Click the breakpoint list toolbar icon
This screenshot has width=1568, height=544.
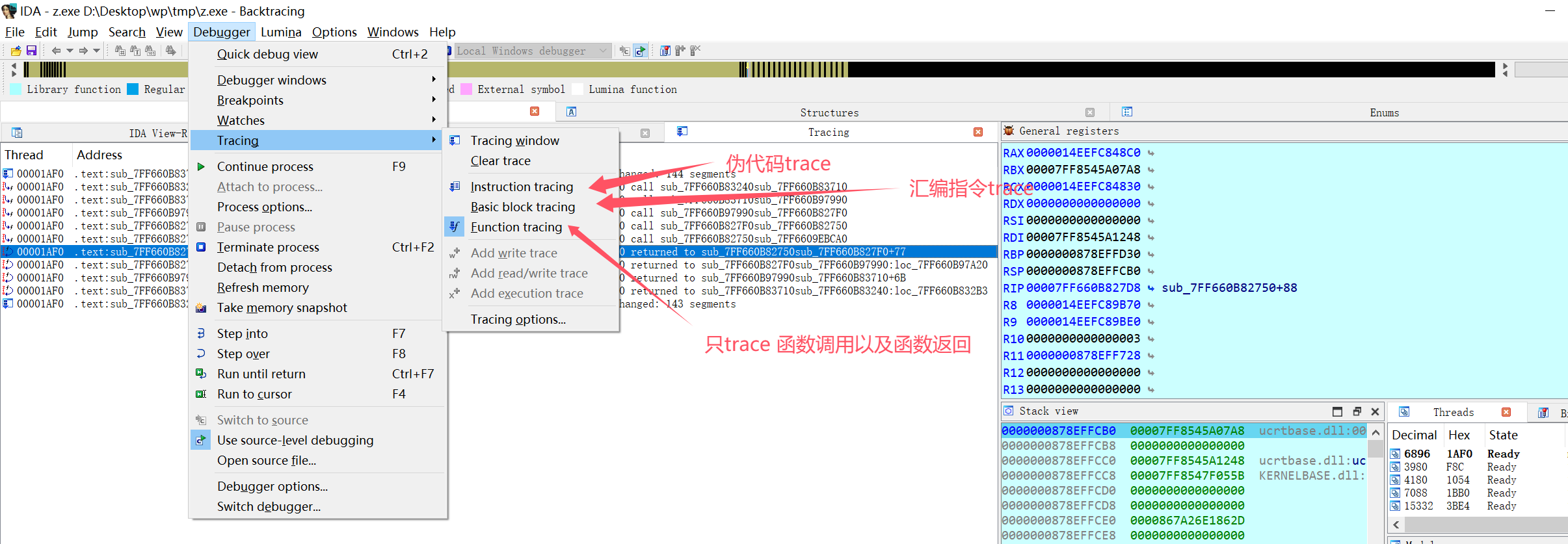pos(665,51)
